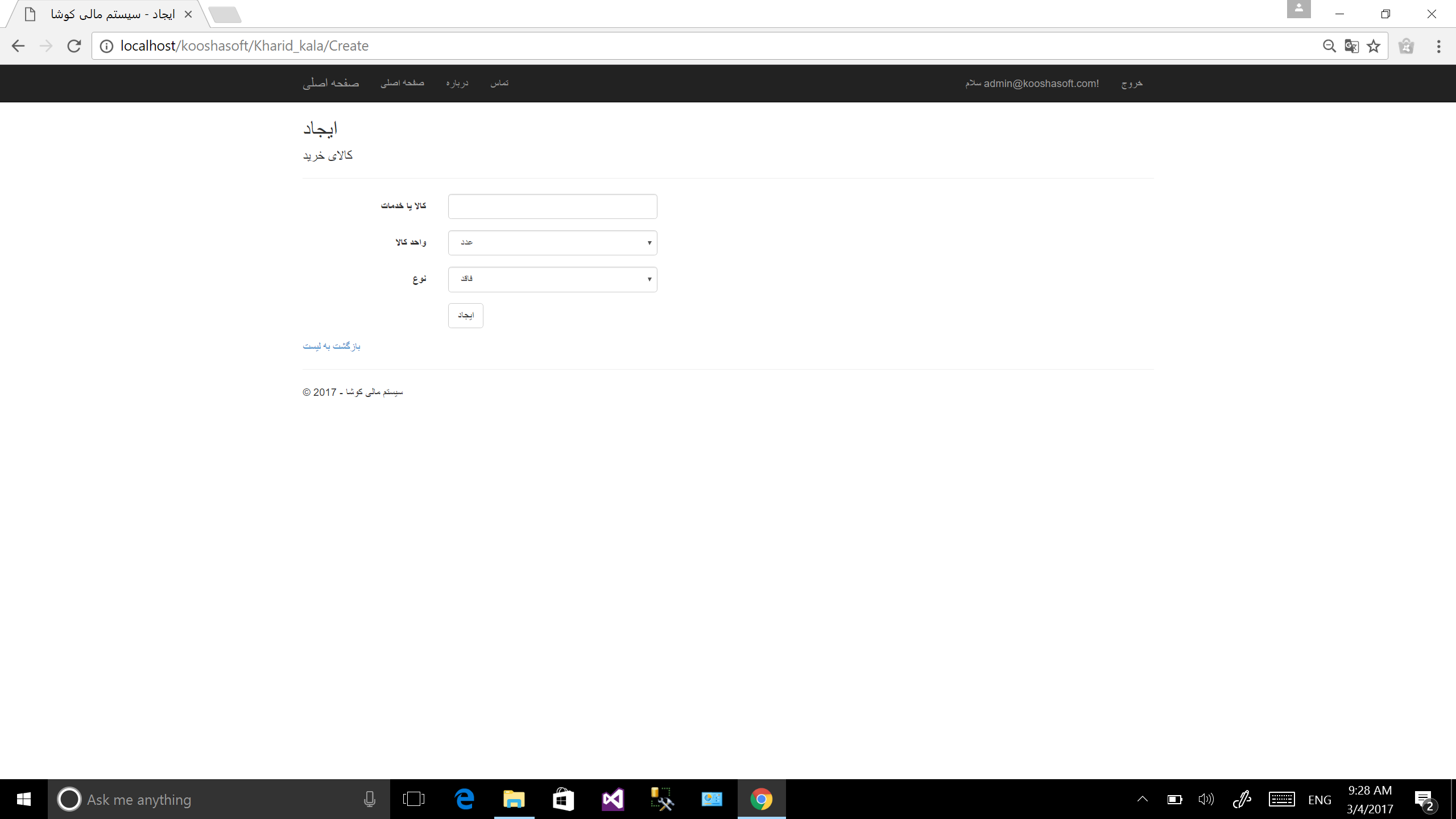Expand hidden system tray icons chevron
This screenshot has width=1456, height=819.
(x=1142, y=799)
